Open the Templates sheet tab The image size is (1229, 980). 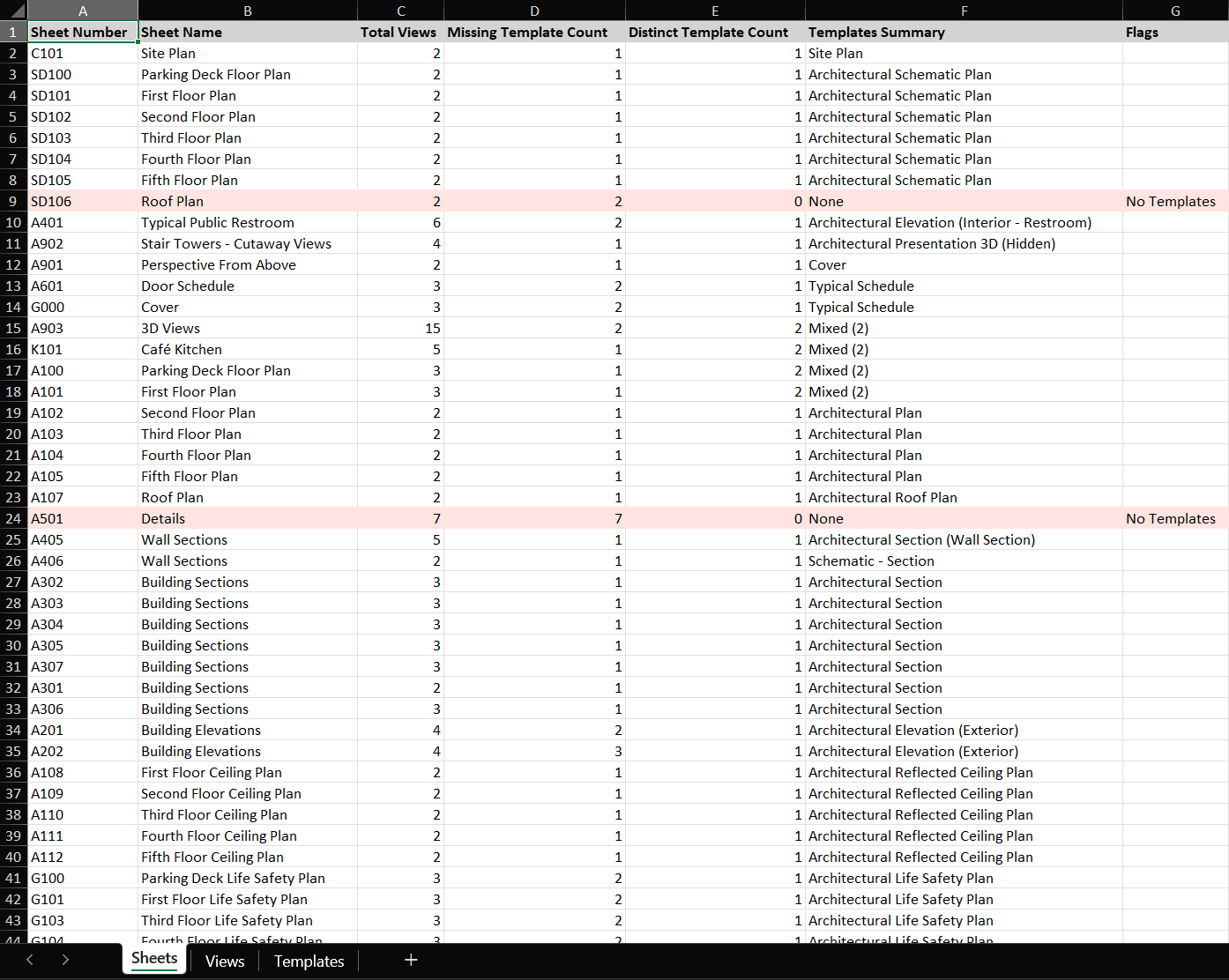(x=309, y=961)
